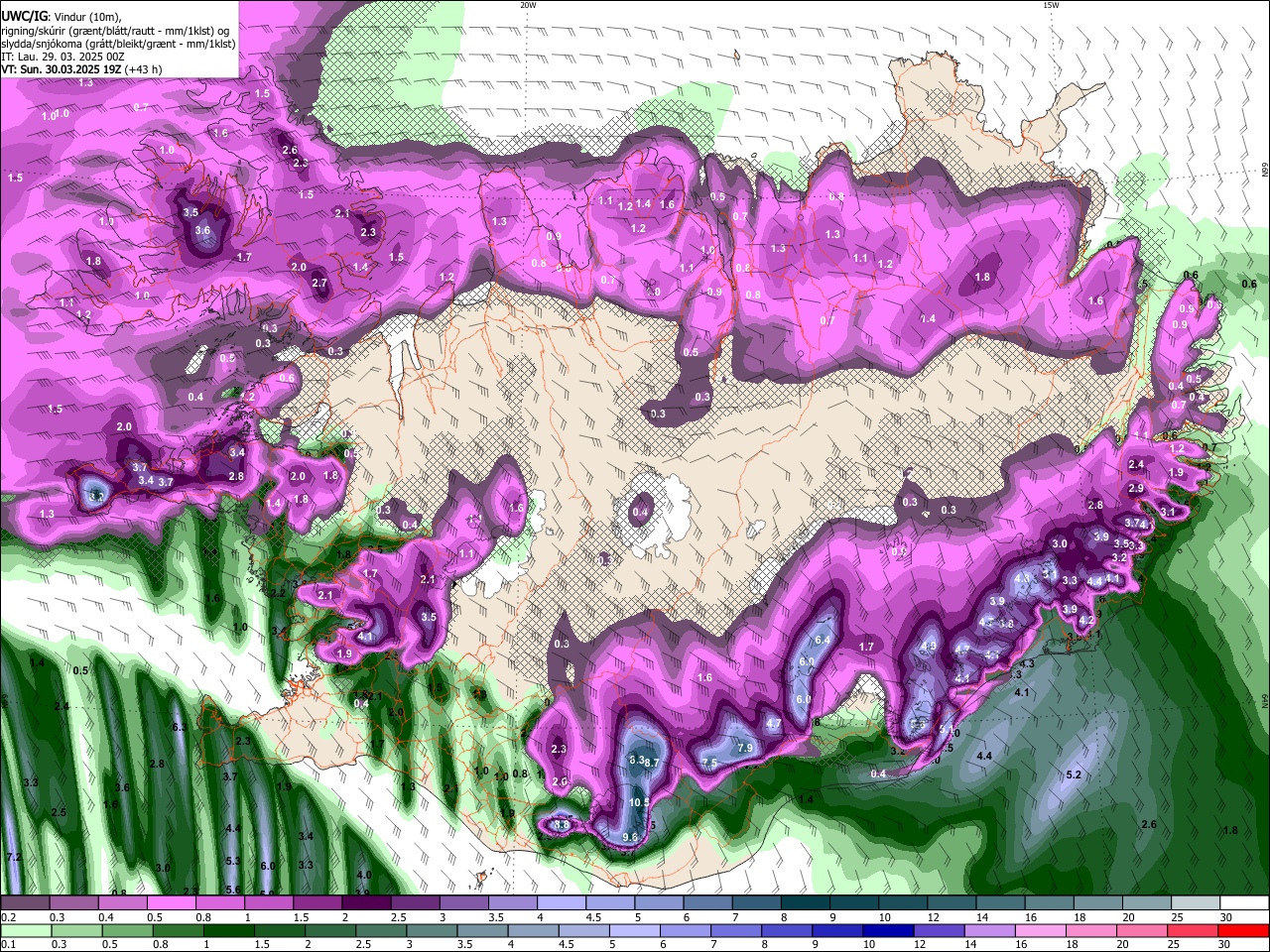This screenshot has width=1270, height=952.
Task: Click the '8.7' precipitation value on the map
Action: [652, 763]
